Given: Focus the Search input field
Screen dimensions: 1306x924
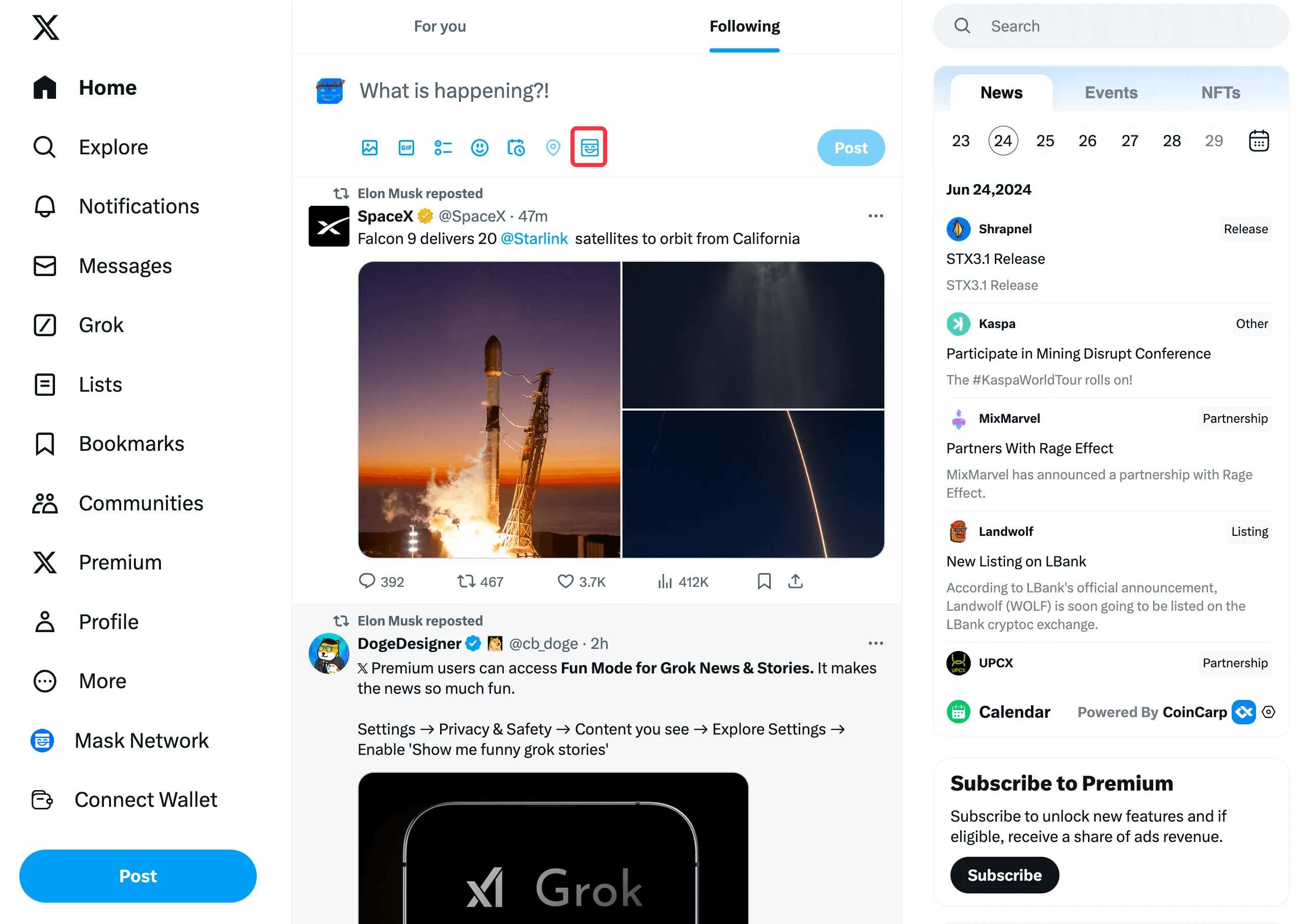Looking at the screenshot, I should [1111, 26].
